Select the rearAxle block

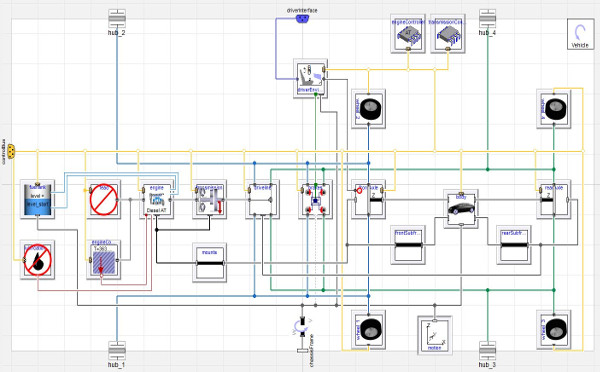coord(554,199)
